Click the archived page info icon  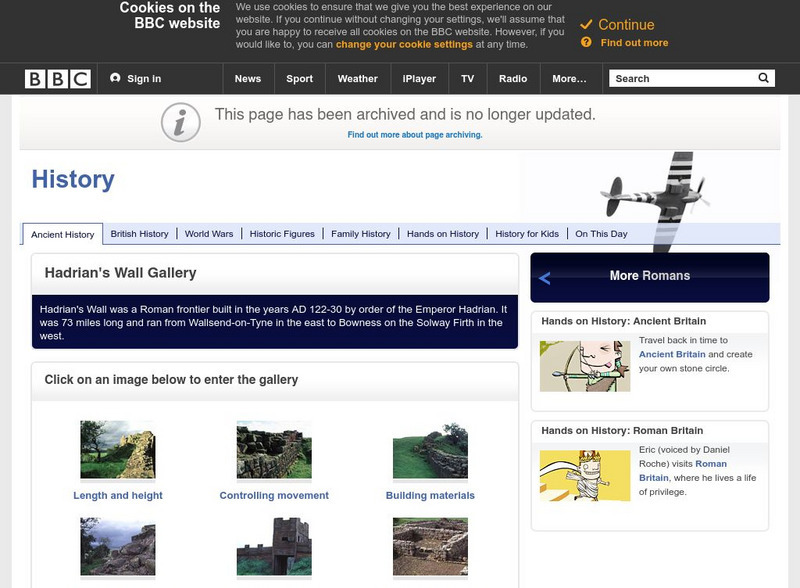click(x=181, y=122)
